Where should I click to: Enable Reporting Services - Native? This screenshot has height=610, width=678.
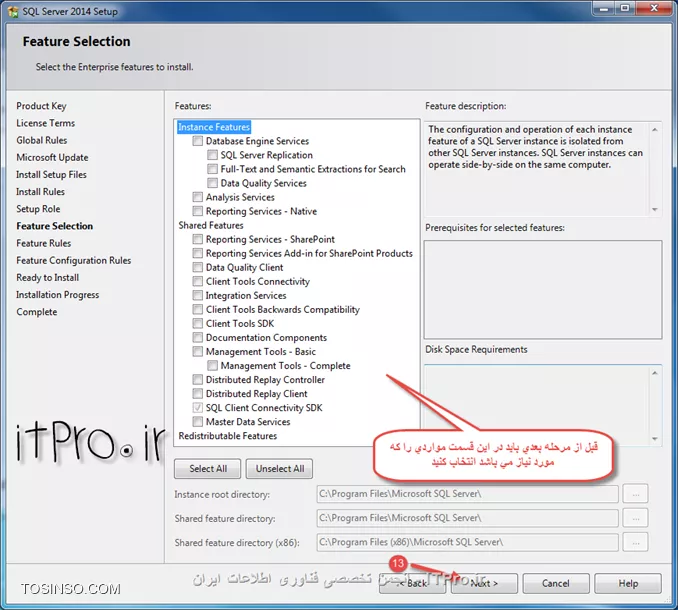pos(198,211)
